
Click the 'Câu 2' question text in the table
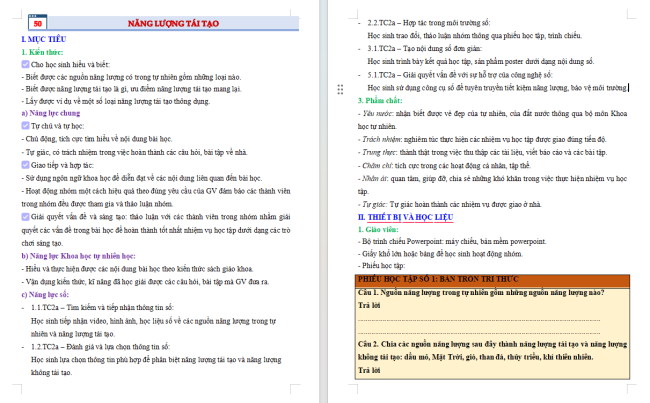492,350
